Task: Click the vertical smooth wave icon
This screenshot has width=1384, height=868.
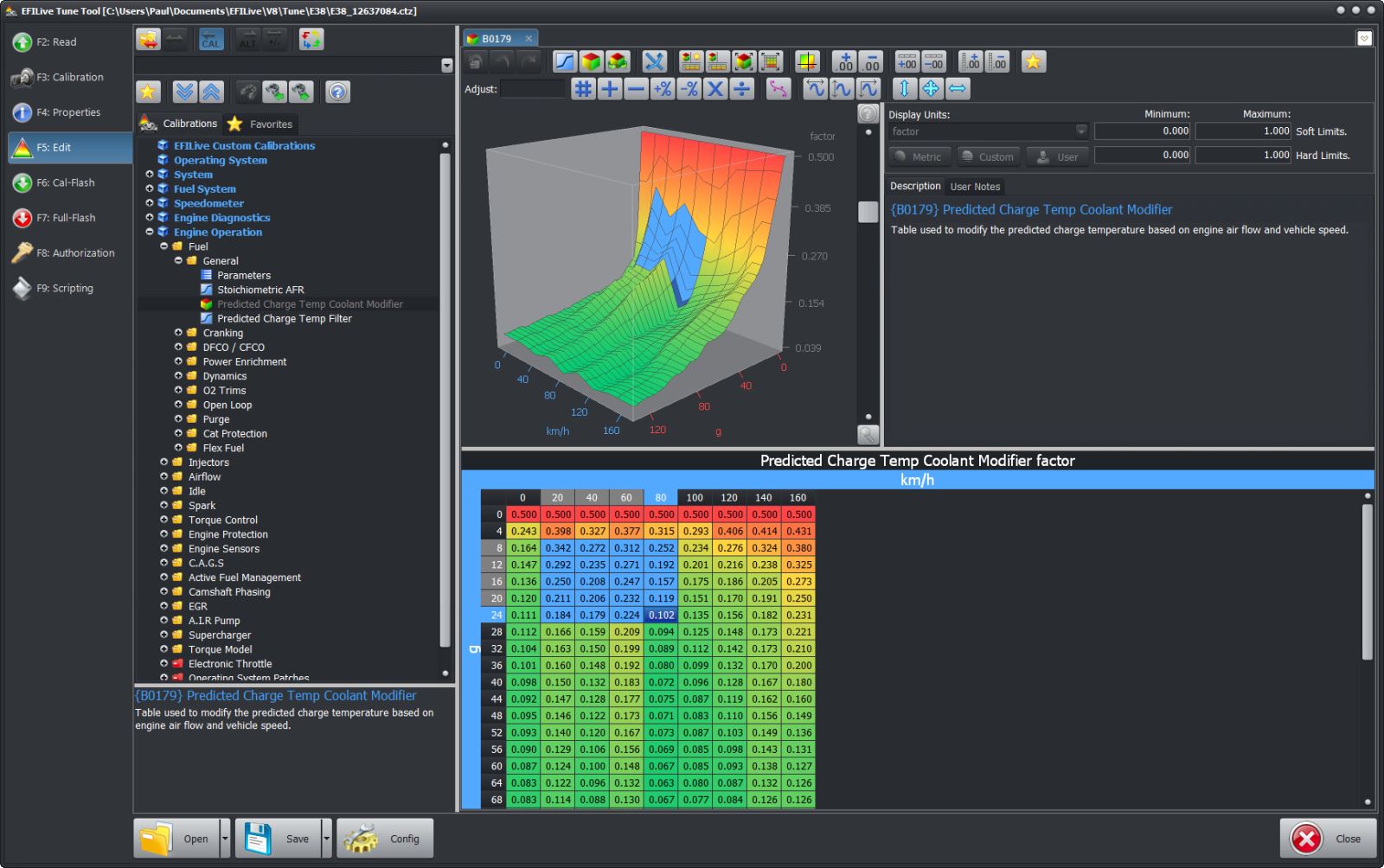Action: (842, 88)
